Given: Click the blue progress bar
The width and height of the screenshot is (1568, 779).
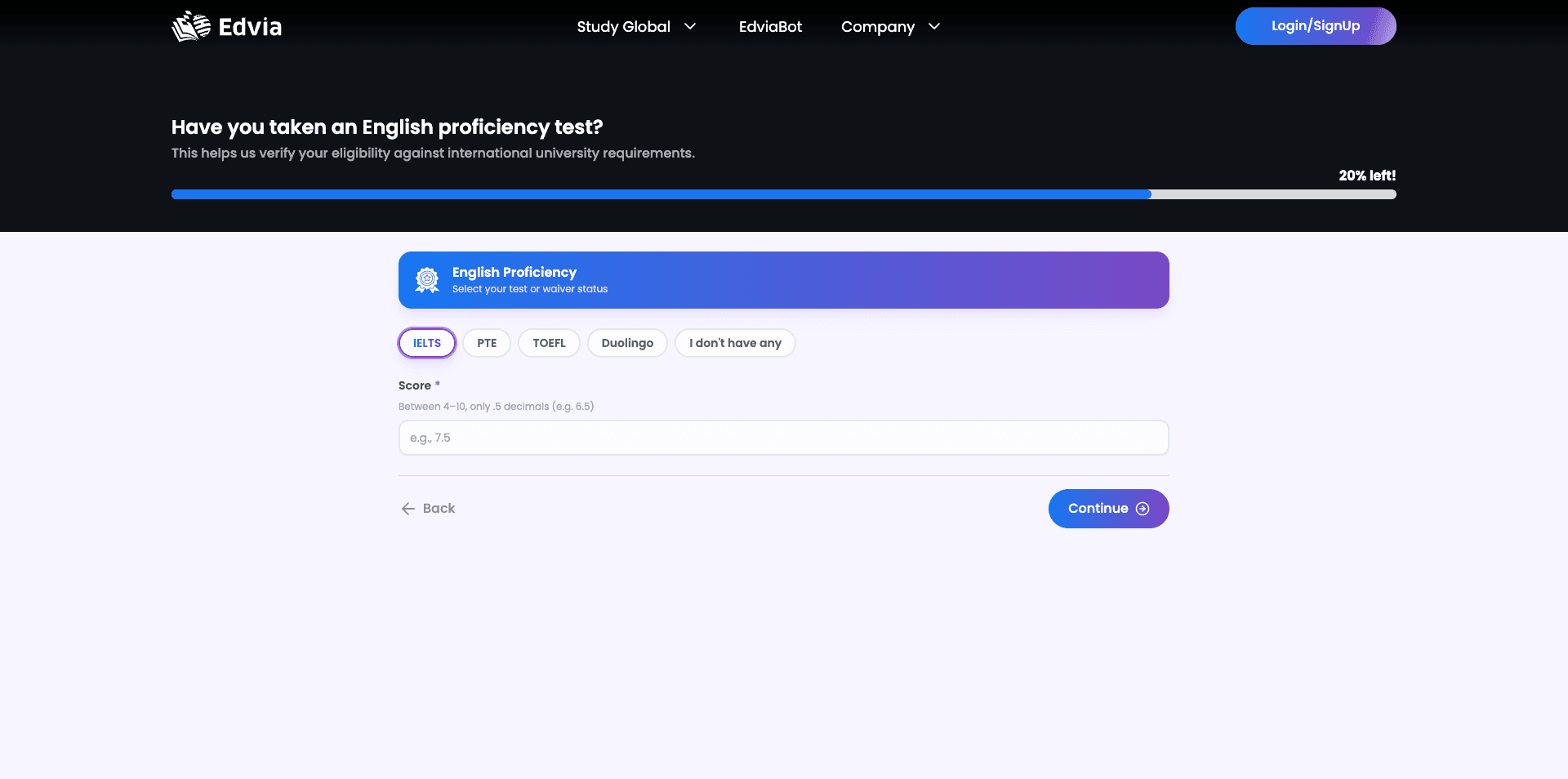Looking at the screenshot, I should coord(661,194).
